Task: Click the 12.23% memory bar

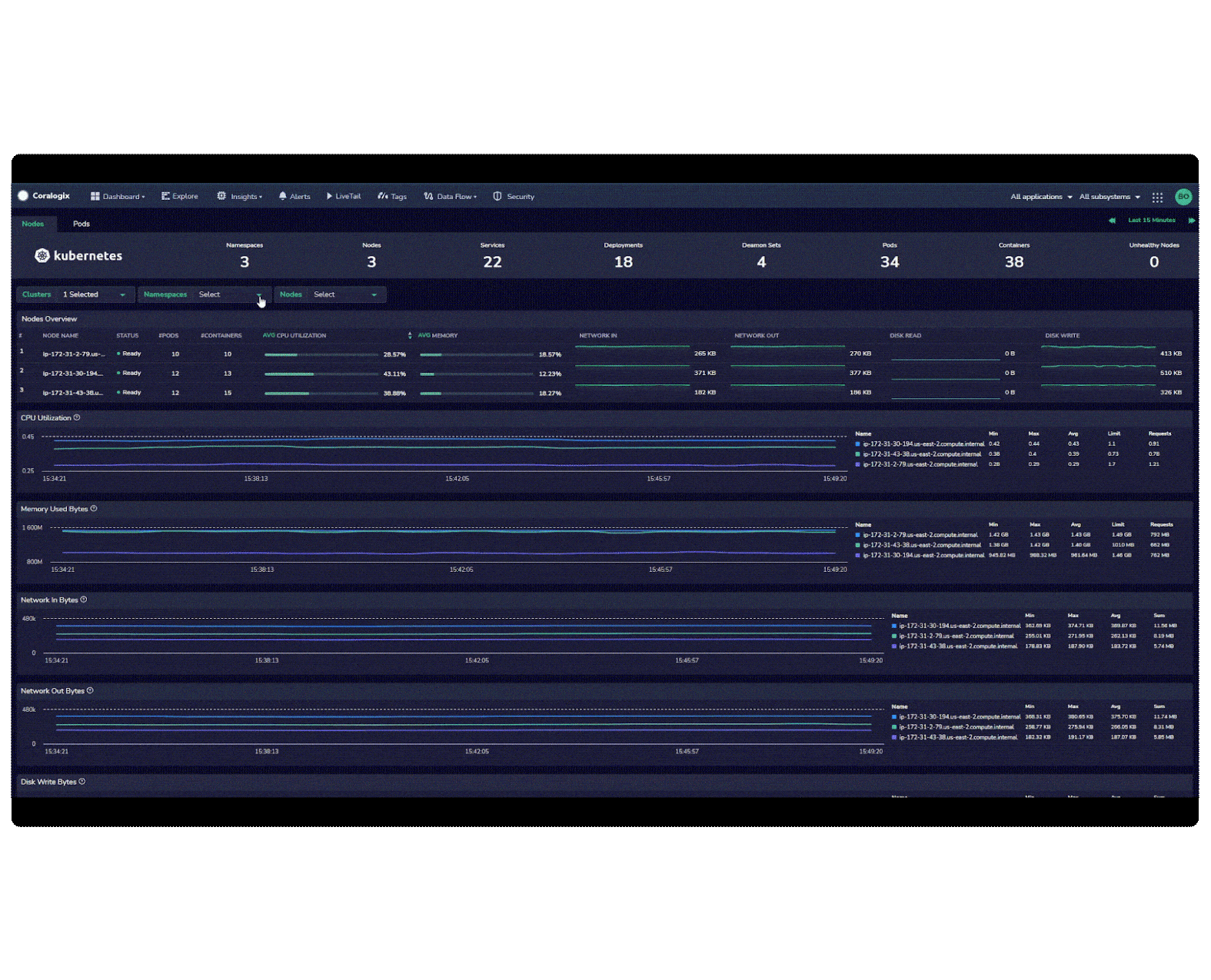Action: click(x=477, y=374)
